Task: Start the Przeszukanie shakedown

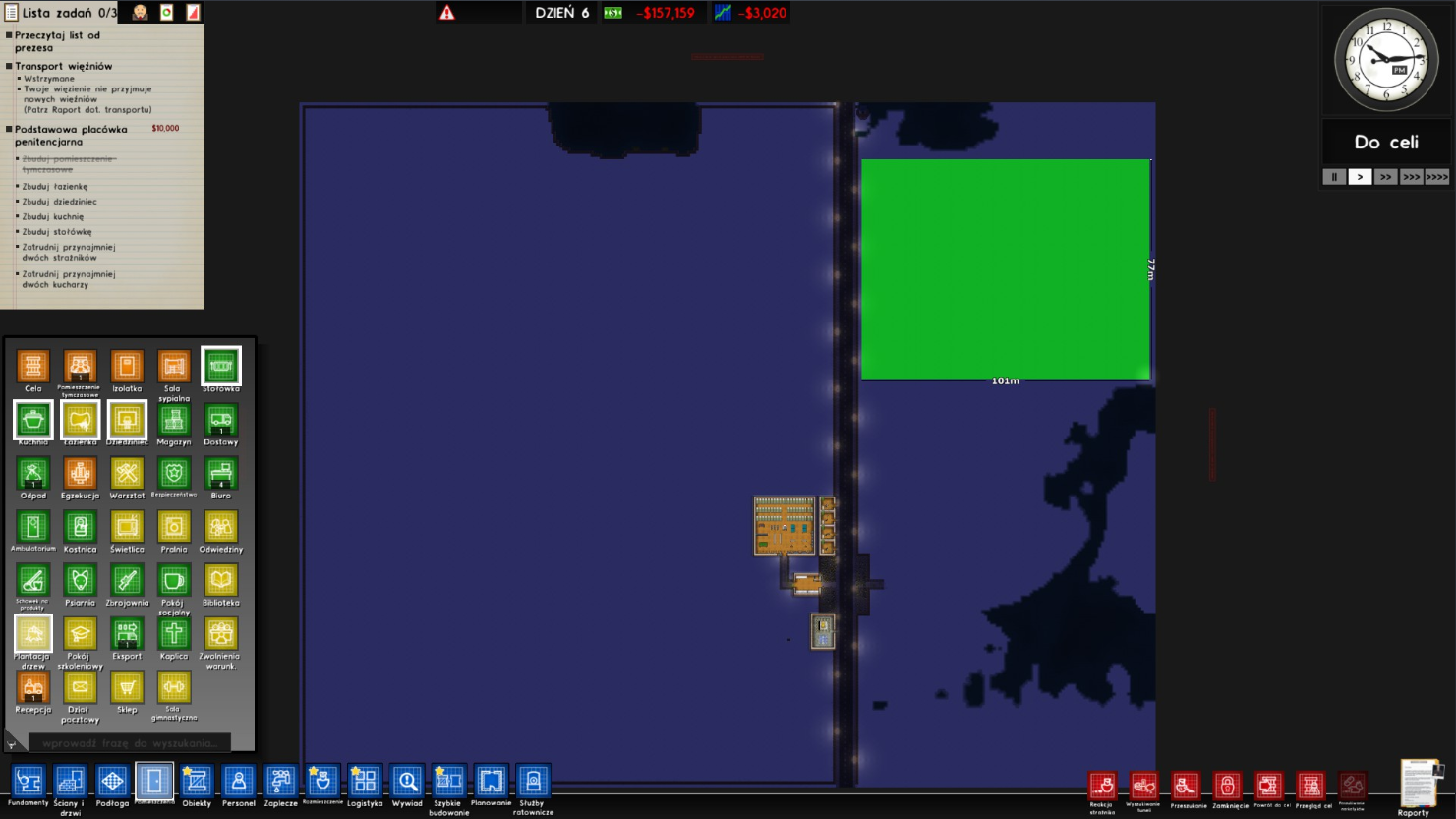Action: [1186, 786]
